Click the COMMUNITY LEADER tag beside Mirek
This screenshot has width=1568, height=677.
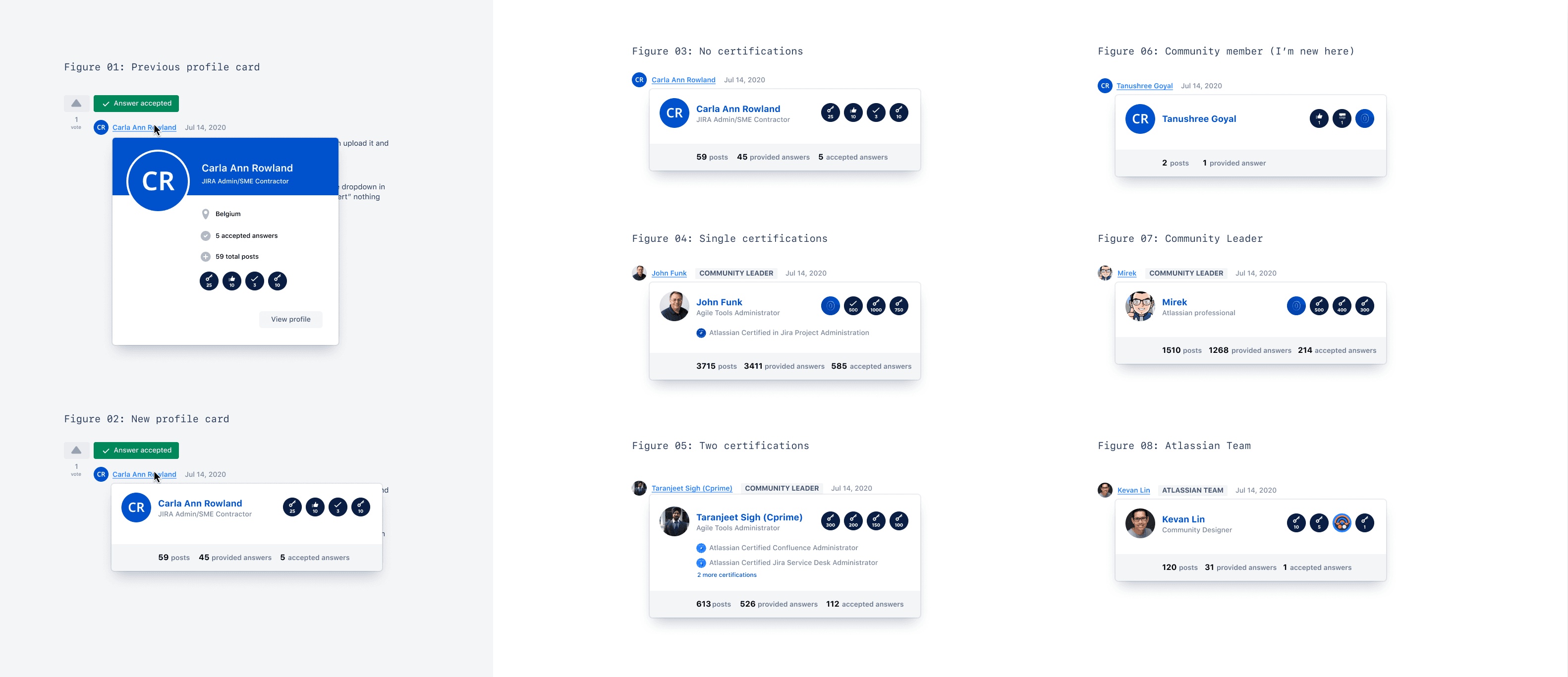click(x=1186, y=273)
